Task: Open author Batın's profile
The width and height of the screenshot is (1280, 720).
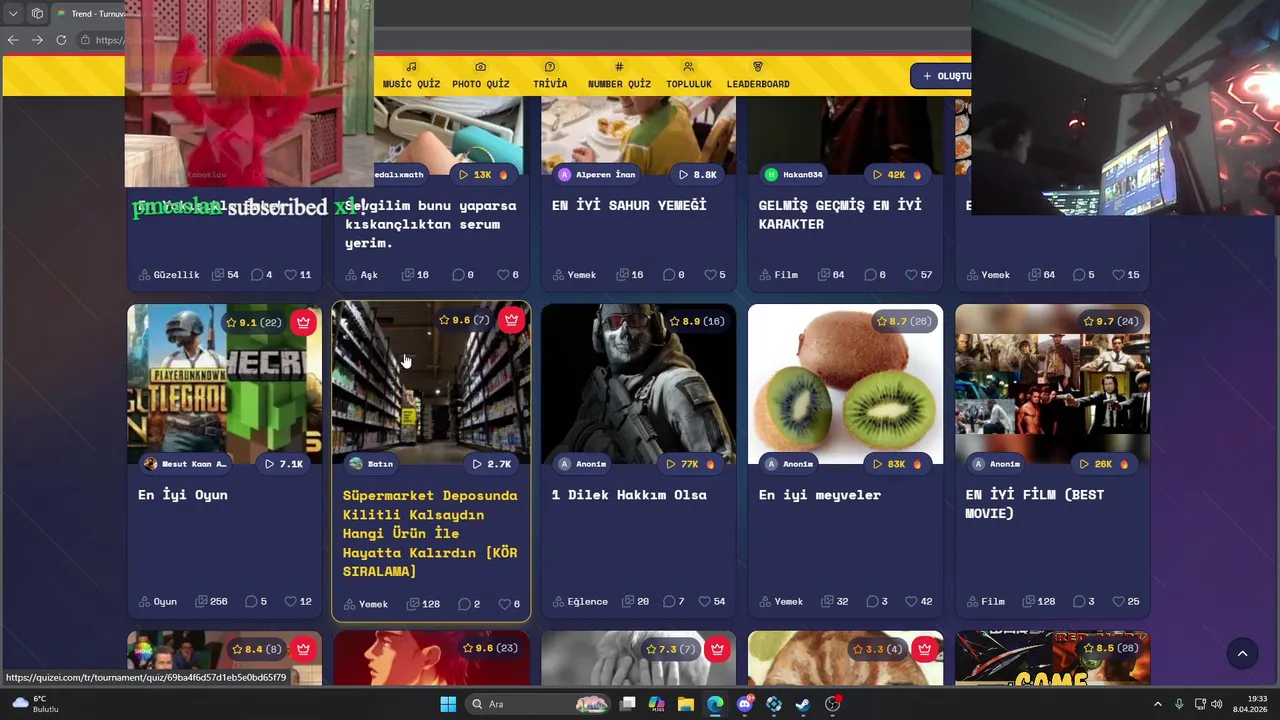Action: pyautogui.click(x=371, y=464)
